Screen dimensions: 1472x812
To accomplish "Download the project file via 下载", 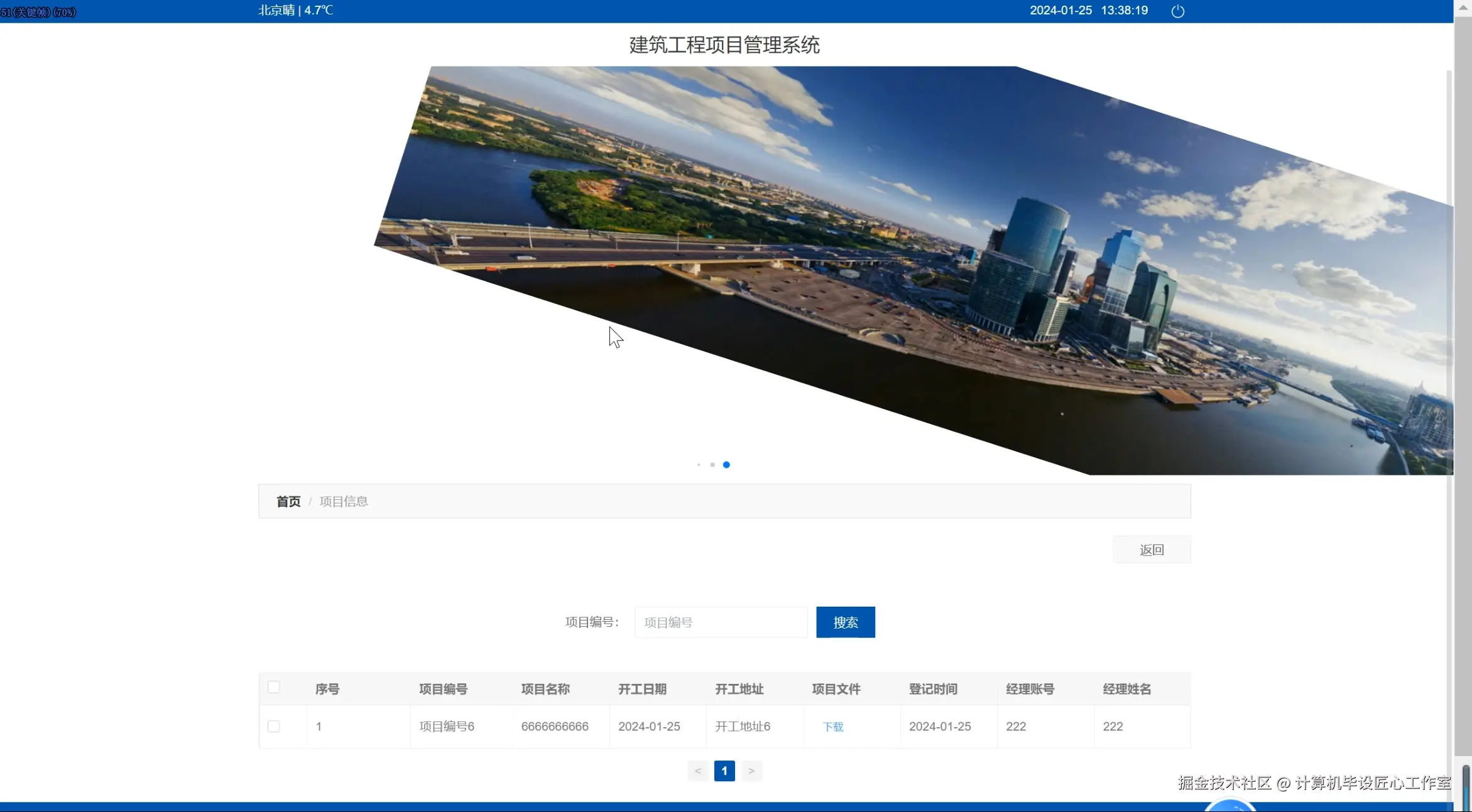I will 833,727.
